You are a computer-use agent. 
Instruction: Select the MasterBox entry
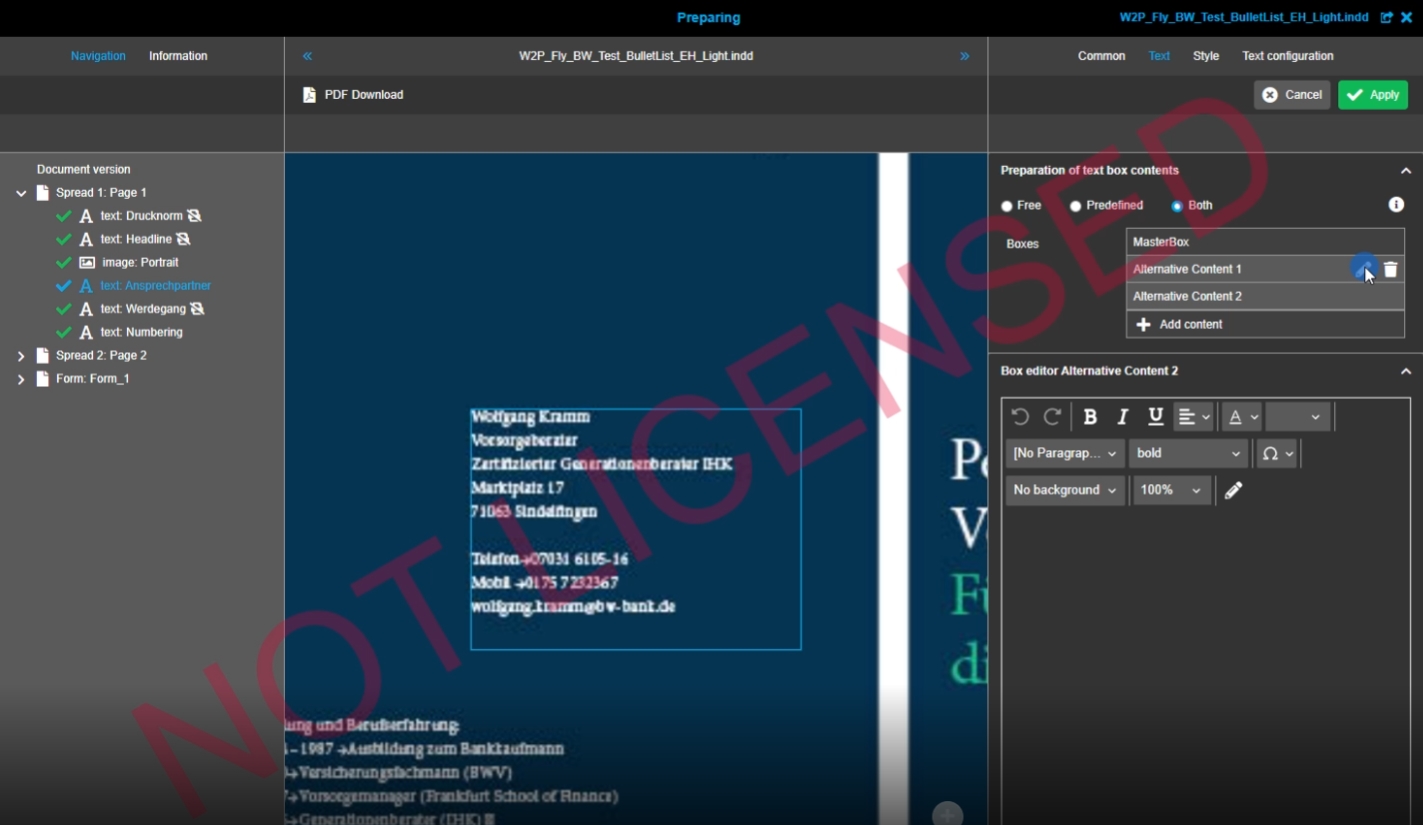[x=1265, y=242]
